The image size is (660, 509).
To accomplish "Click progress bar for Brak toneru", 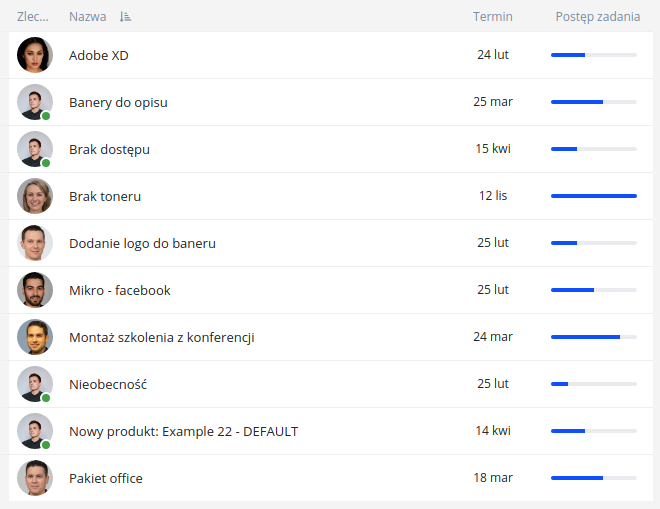I will point(593,196).
